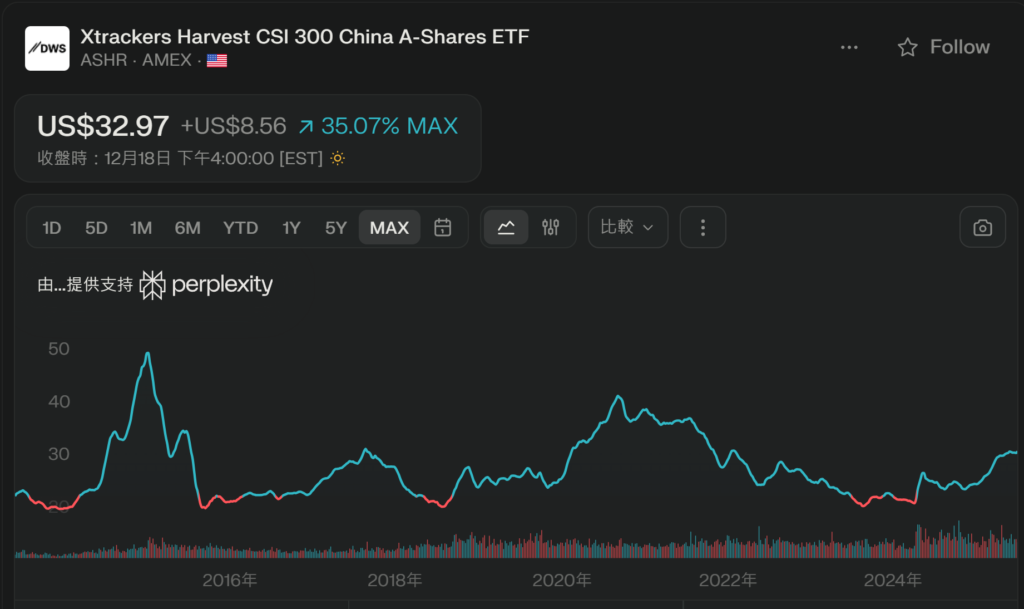Click the 2020年 marker on the timeline
The width and height of the screenshot is (1024, 609).
[x=562, y=580]
